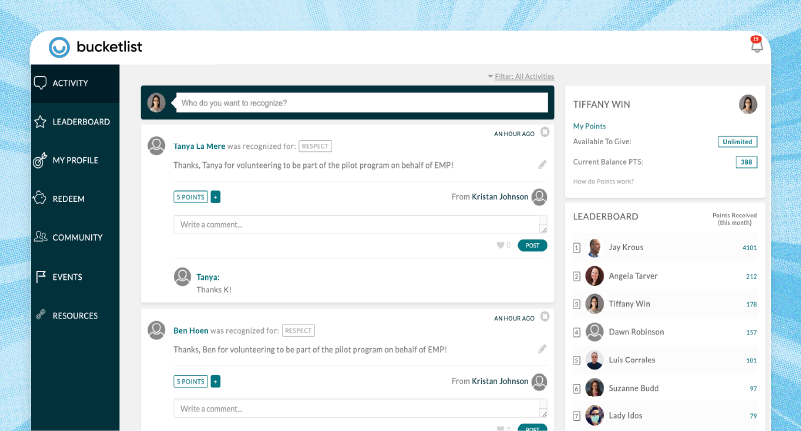Click the Activity speech bubble icon

40,83
